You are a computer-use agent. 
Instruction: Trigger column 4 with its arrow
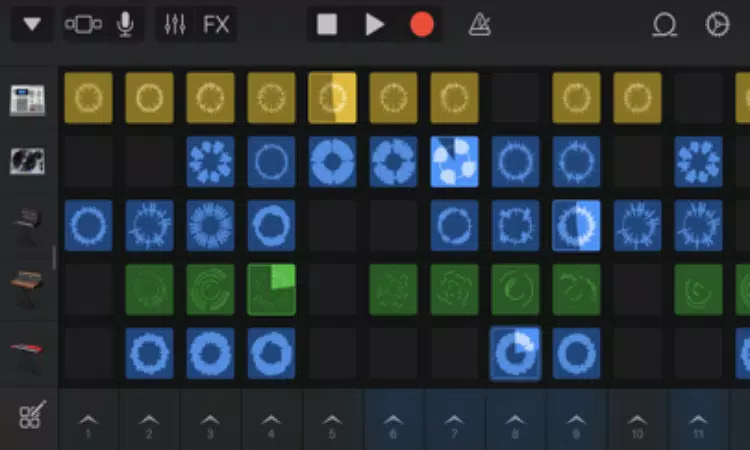[x=271, y=420]
